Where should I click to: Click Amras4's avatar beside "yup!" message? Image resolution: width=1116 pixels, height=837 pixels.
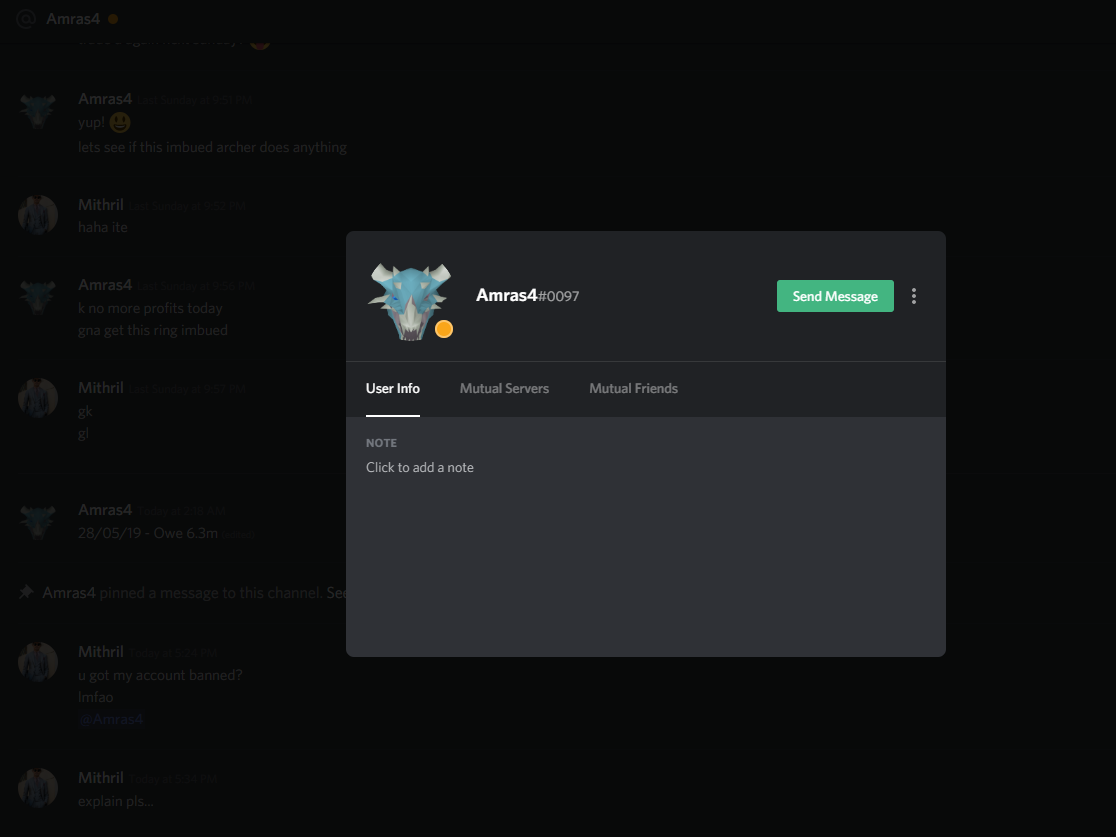coord(38,110)
